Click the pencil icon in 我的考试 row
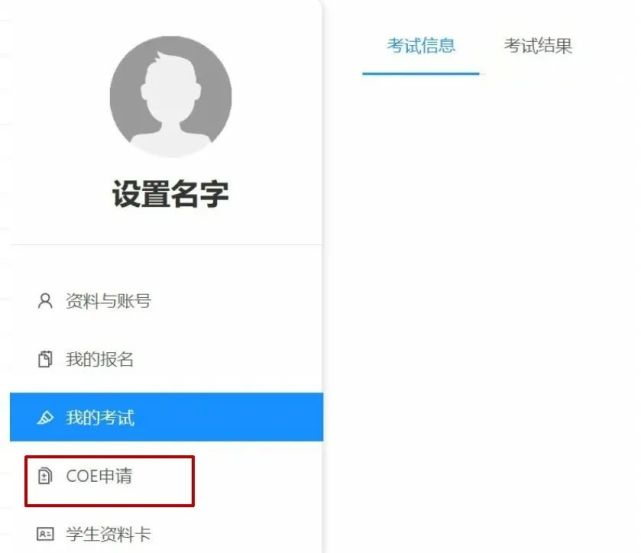The height and width of the screenshot is (553, 641). pos(45,417)
